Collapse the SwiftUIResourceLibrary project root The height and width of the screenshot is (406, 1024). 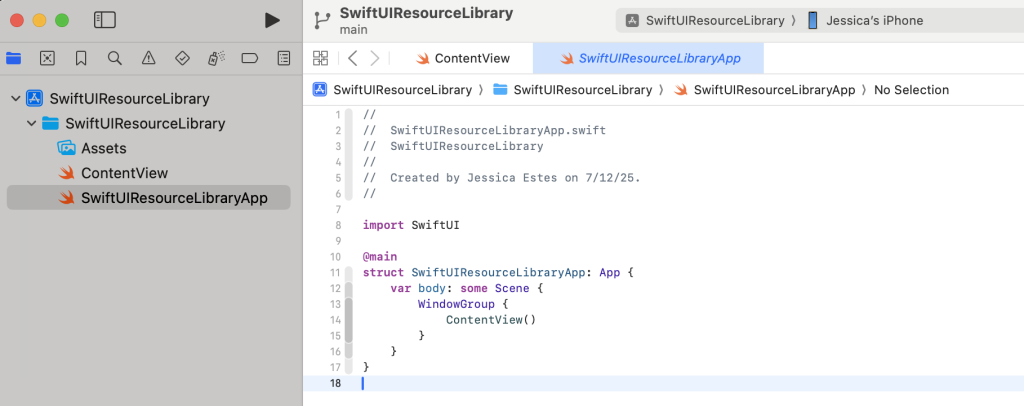[16, 99]
